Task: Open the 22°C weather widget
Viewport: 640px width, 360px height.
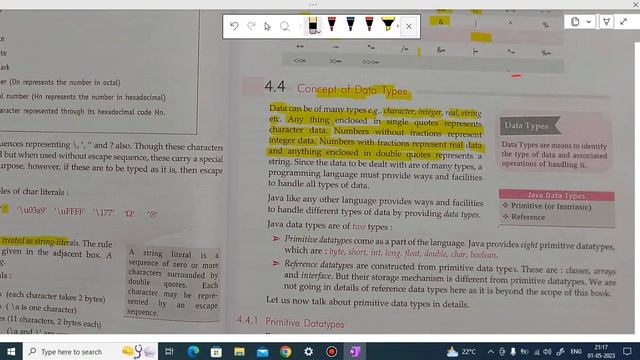Action: [x=461, y=351]
